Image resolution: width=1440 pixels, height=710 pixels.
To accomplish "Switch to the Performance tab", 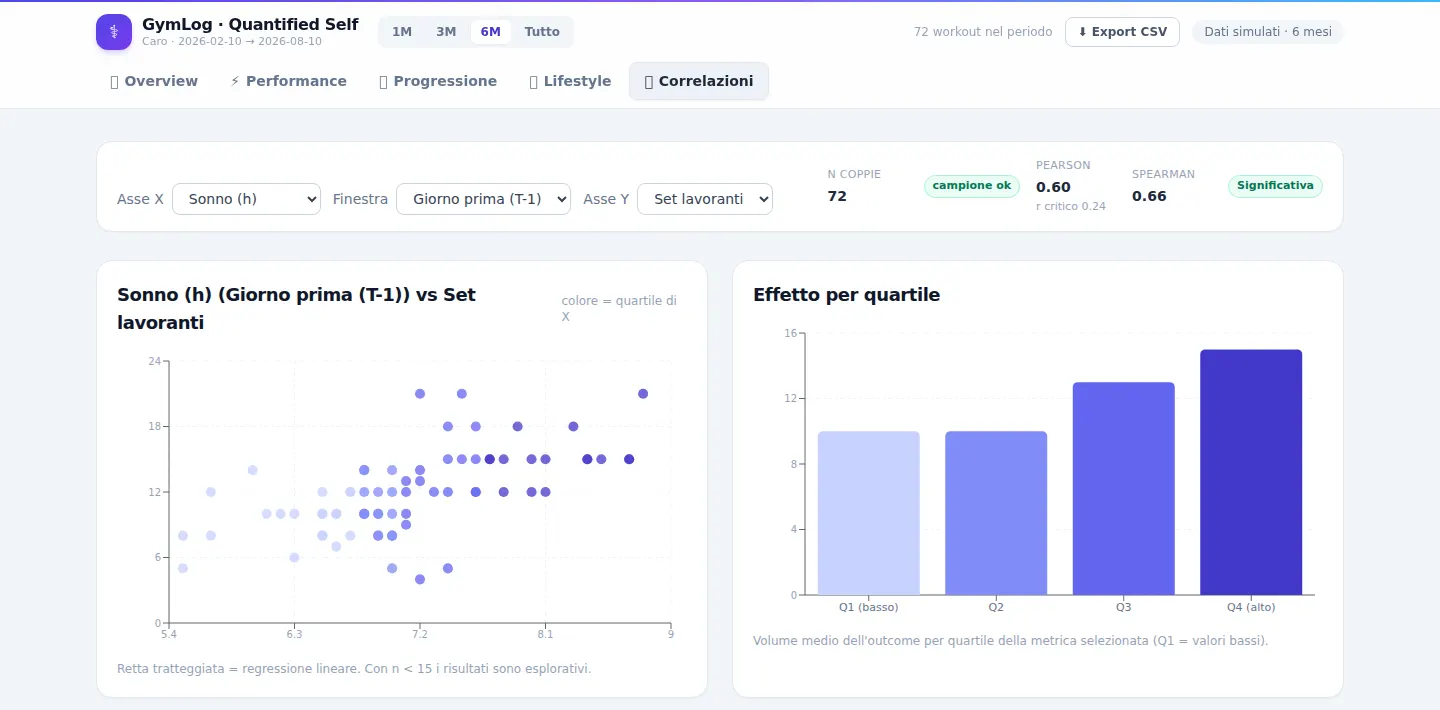I will (x=288, y=81).
